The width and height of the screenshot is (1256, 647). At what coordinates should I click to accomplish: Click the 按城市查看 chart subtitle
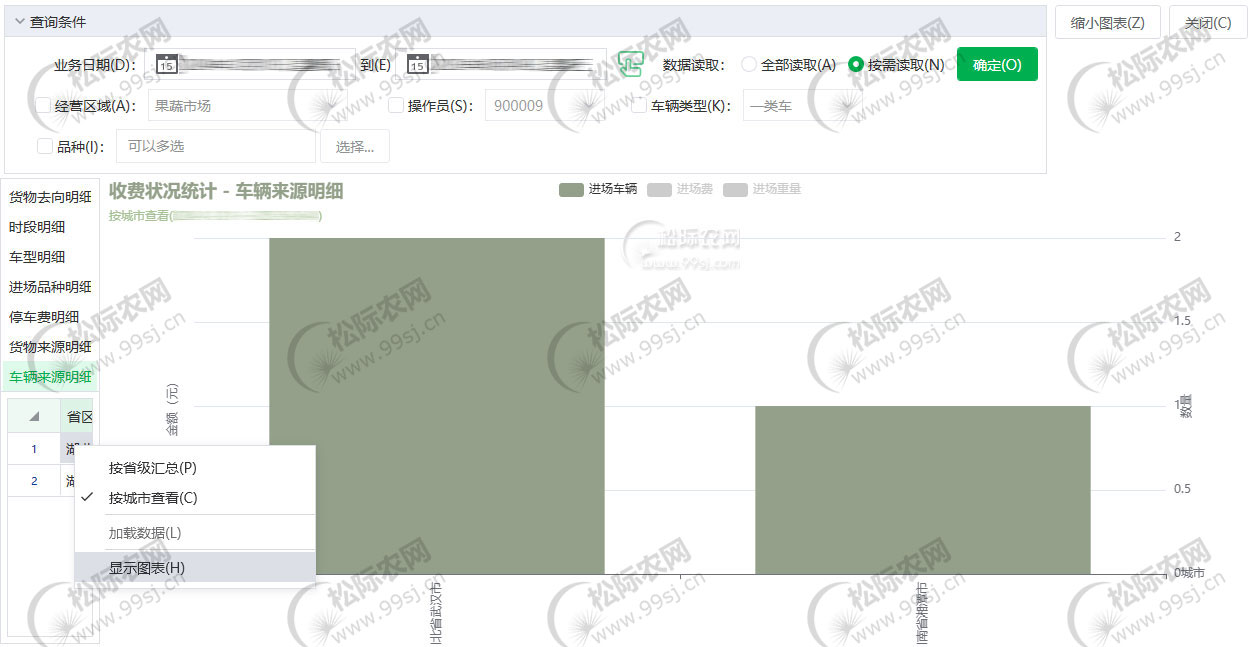click(215, 215)
